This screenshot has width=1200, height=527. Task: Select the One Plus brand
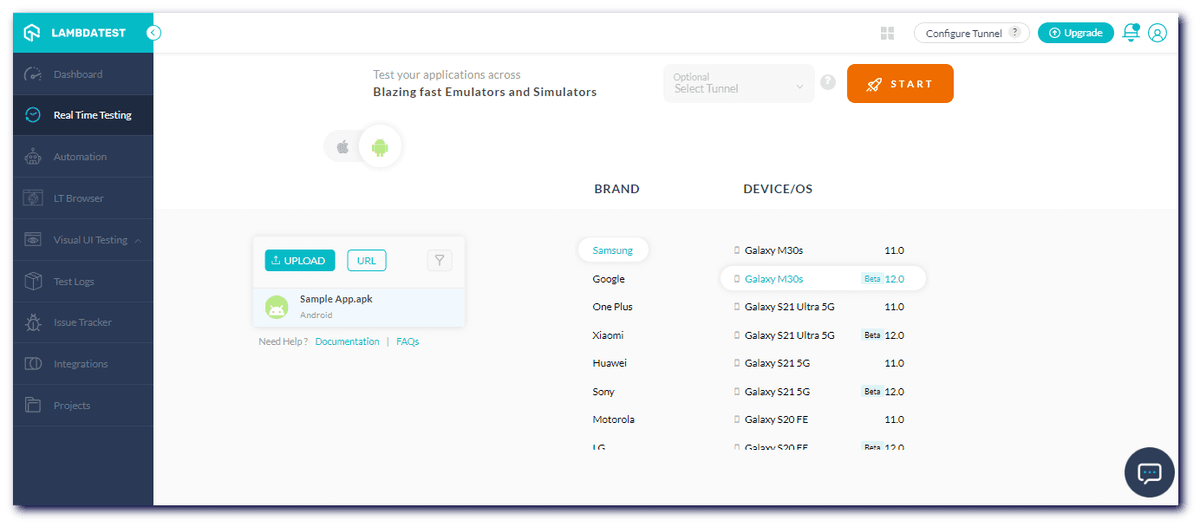click(x=613, y=307)
